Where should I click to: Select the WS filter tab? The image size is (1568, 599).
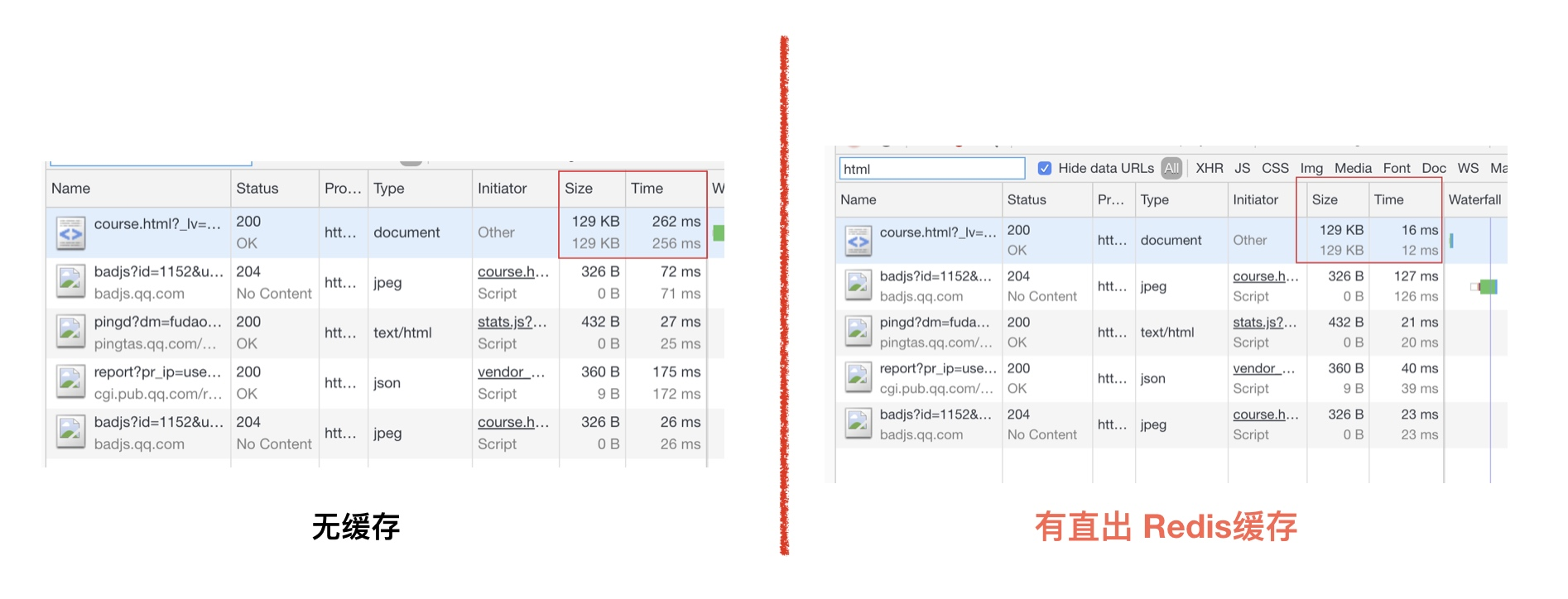coord(1468,168)
